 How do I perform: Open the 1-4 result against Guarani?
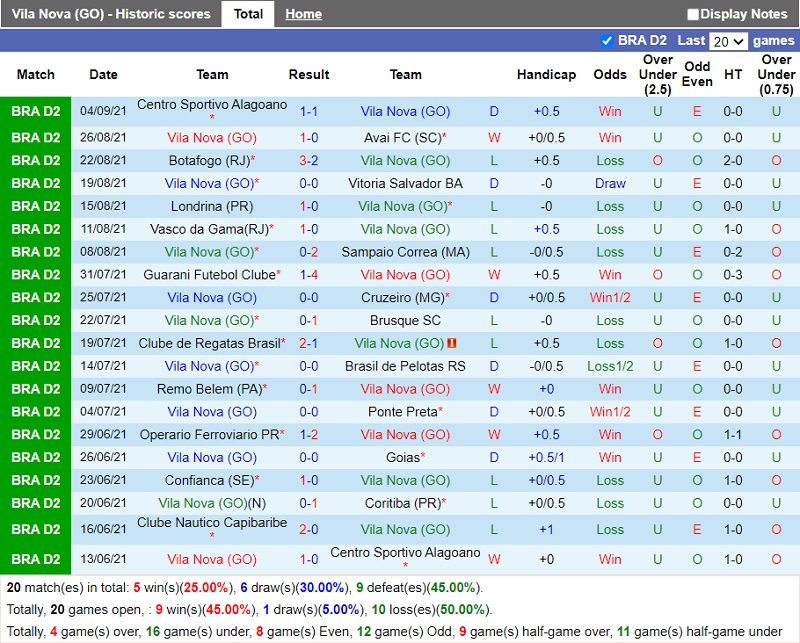(x=309, y=274)
